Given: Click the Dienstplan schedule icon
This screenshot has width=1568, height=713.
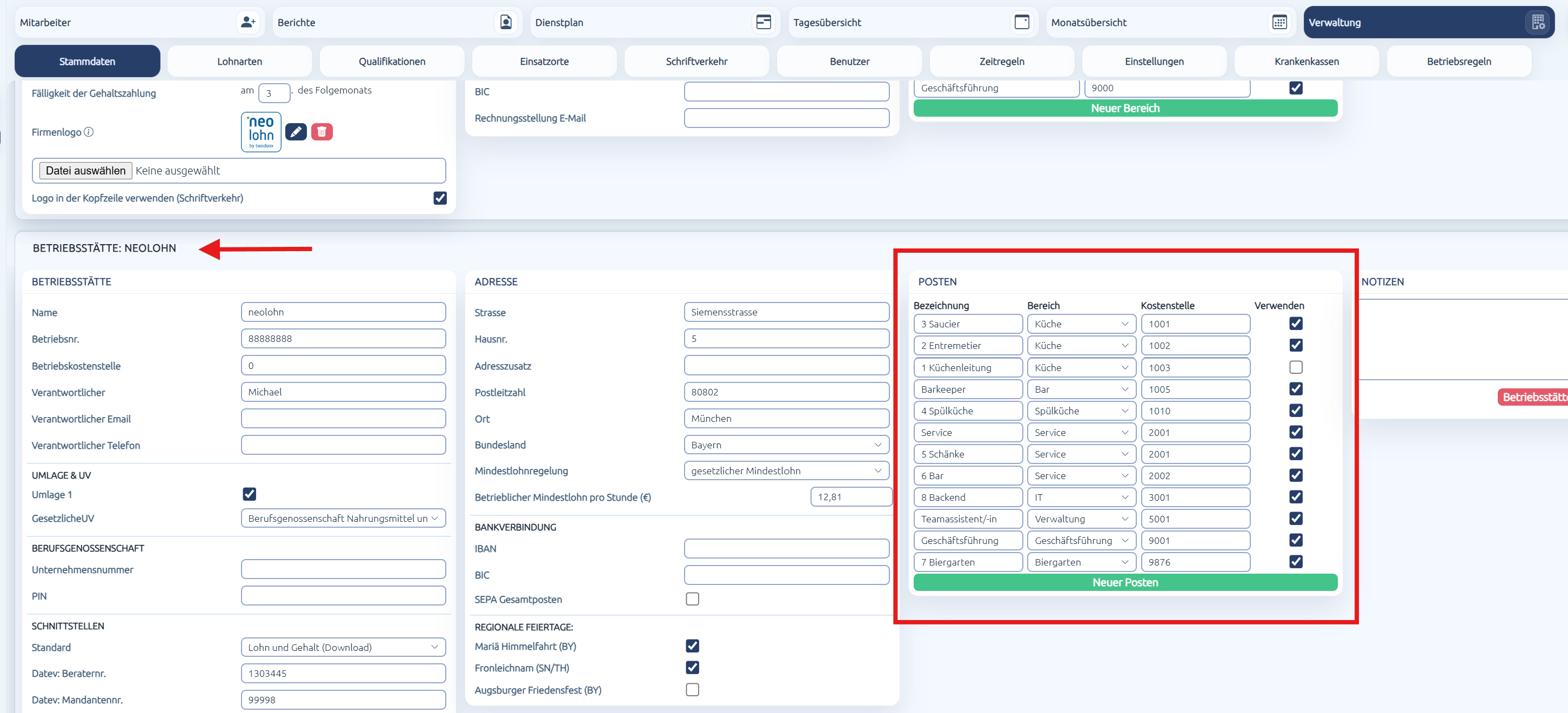Looking at the screenshot, I should coord(763,23).
